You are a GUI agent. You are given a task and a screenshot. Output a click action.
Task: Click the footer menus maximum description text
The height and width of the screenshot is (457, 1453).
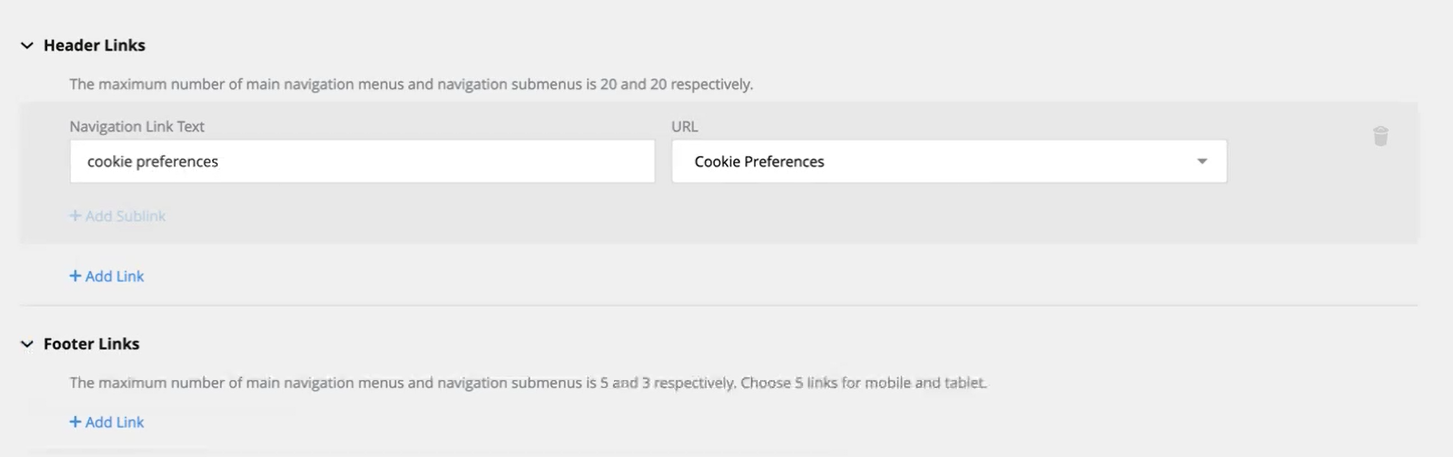coord(528,383)
